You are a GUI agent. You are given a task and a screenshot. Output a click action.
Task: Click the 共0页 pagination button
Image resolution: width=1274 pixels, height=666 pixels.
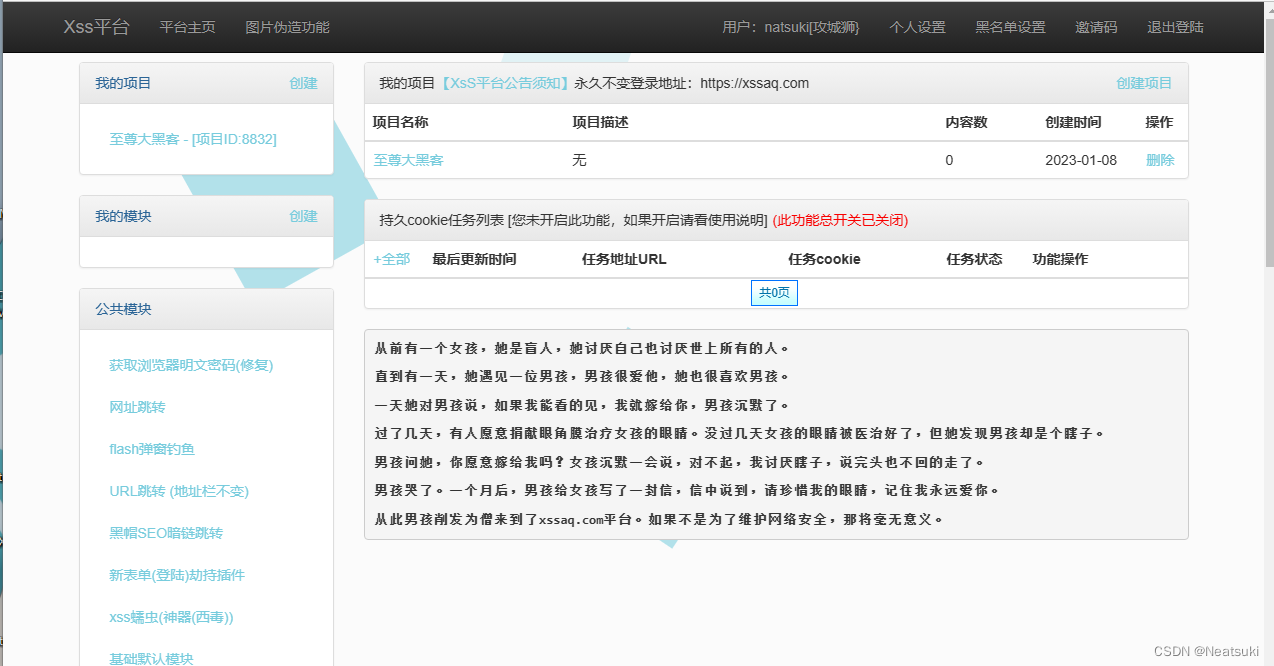(774, 293)
